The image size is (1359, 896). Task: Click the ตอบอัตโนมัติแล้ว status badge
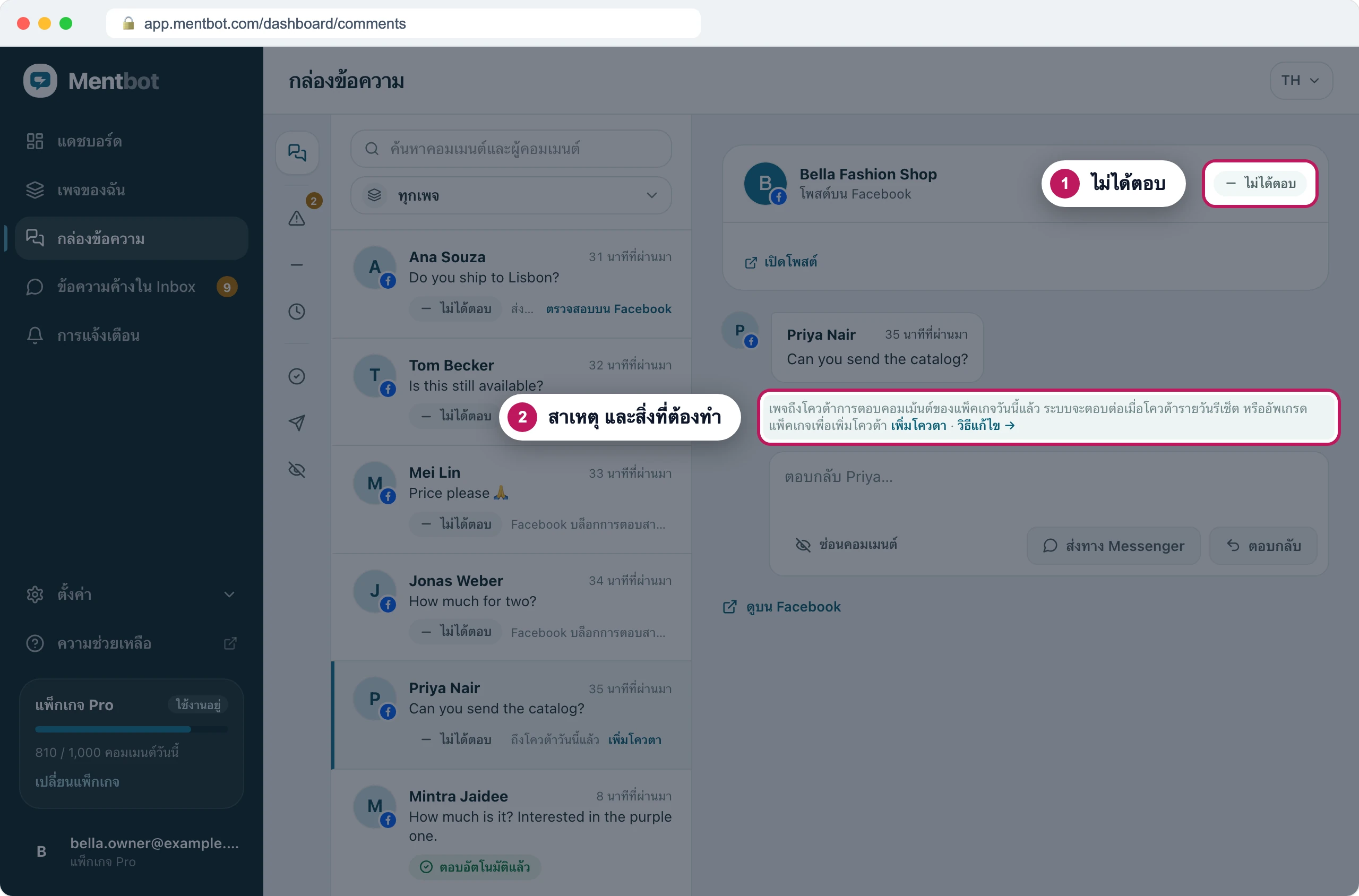[x=475, y=867]
